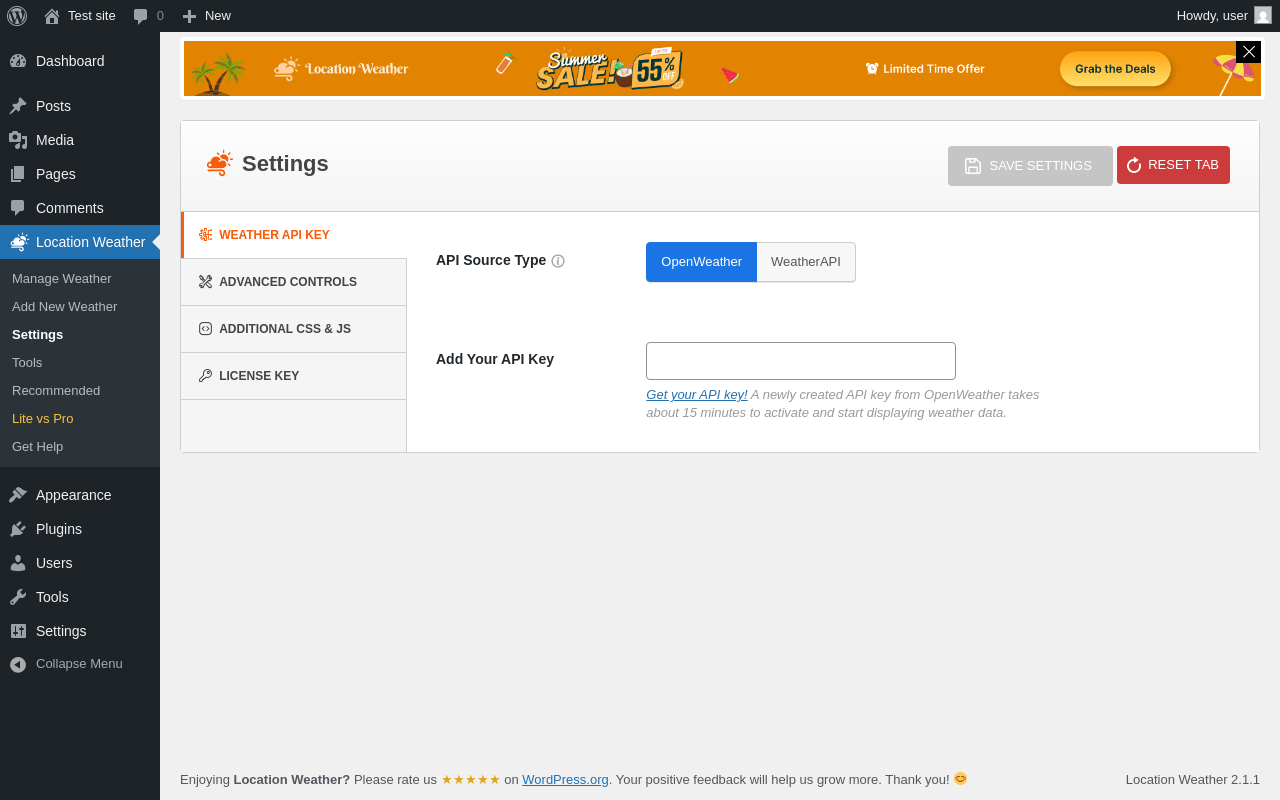Click the License Key key icon
Viewport: 1280px width, 800px height.
click(205, 376)
